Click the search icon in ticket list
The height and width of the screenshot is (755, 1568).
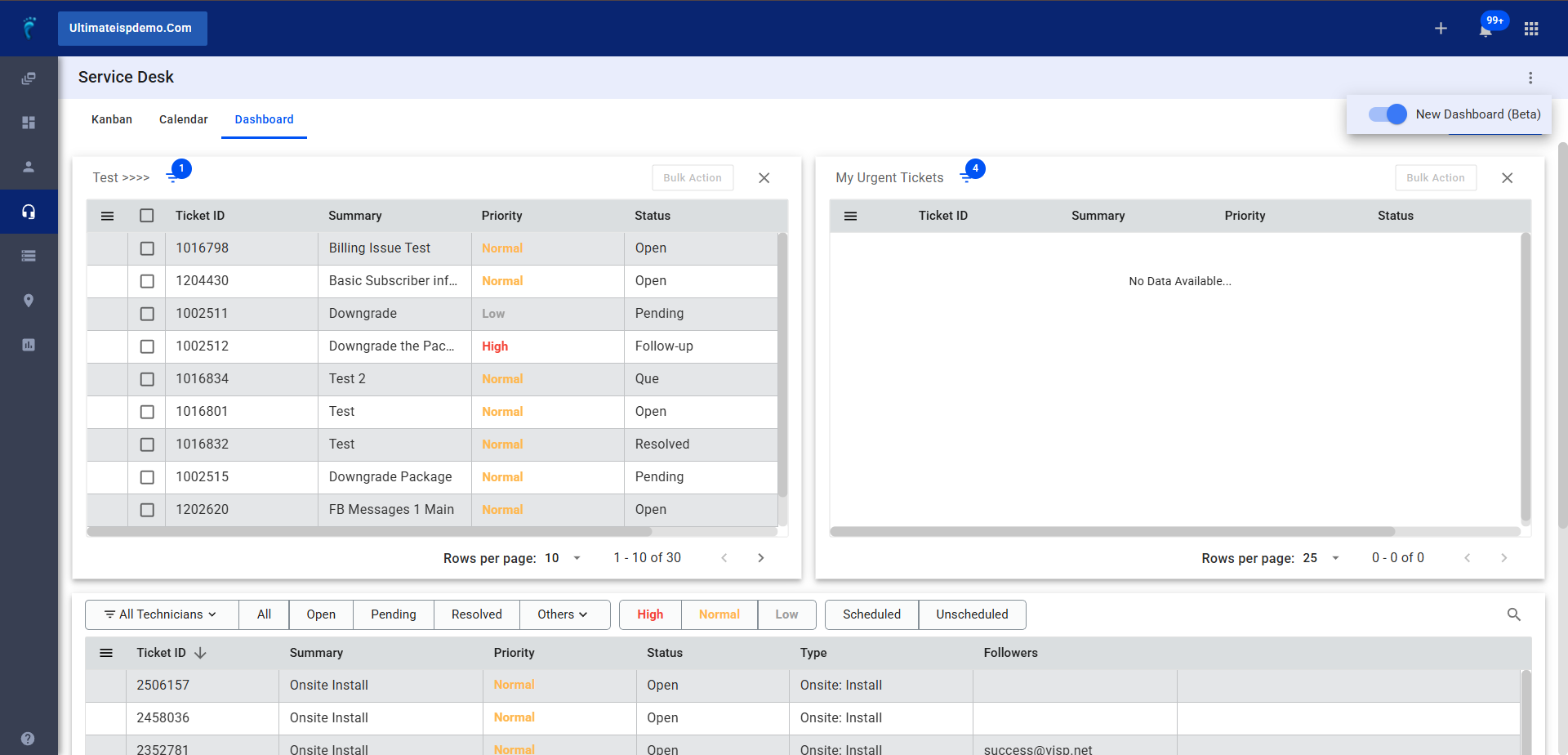1513,614
